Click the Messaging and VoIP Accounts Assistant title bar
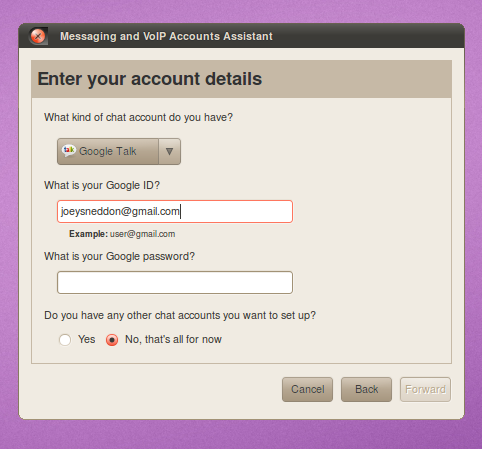The image size is (482, 449). pos(241,36)
